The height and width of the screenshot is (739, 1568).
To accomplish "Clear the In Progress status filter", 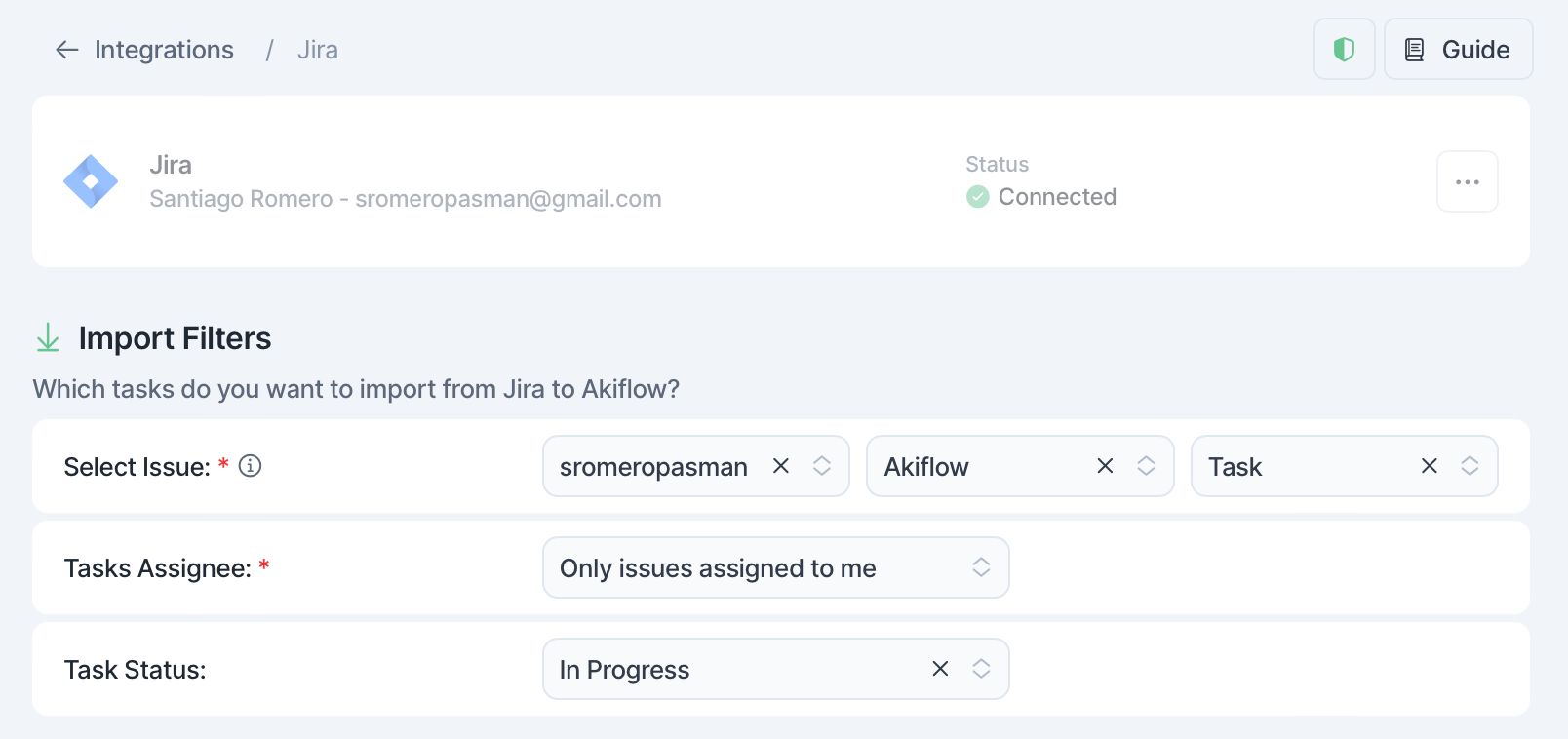I will click(x=940, y=669).
